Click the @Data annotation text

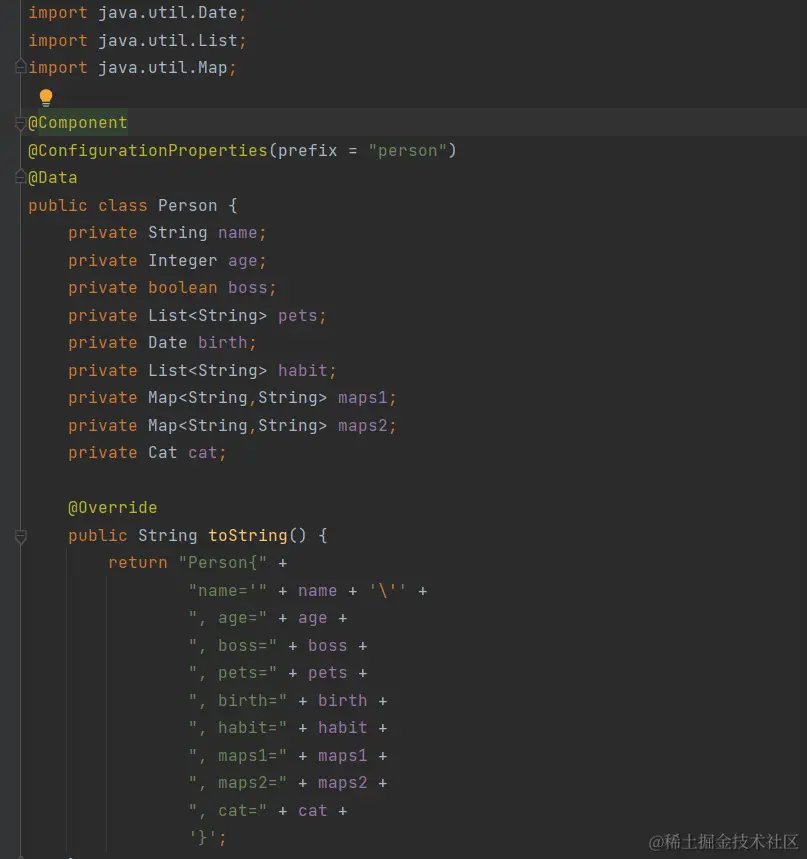53,178
